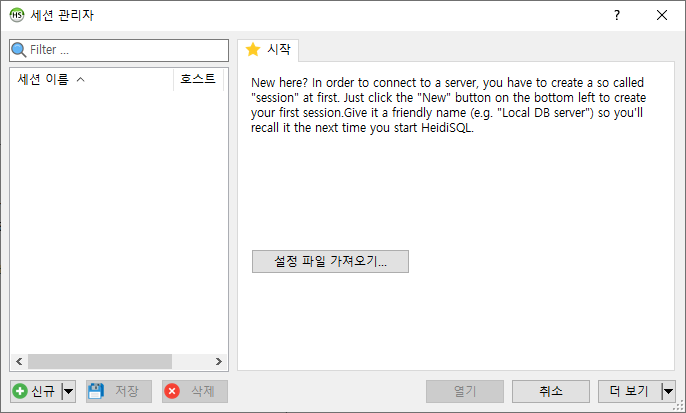The width and height of the screenshot is (686, 413).
Task: Focus the Filter text input field
Action: tap(125, 49)
